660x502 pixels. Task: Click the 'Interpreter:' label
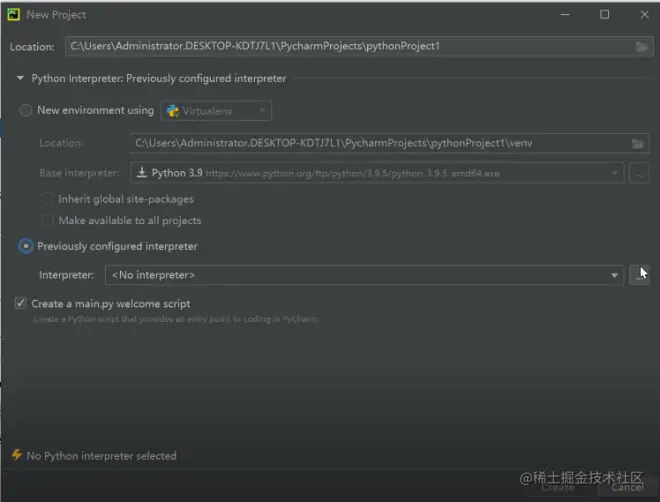tap(67, 275)
